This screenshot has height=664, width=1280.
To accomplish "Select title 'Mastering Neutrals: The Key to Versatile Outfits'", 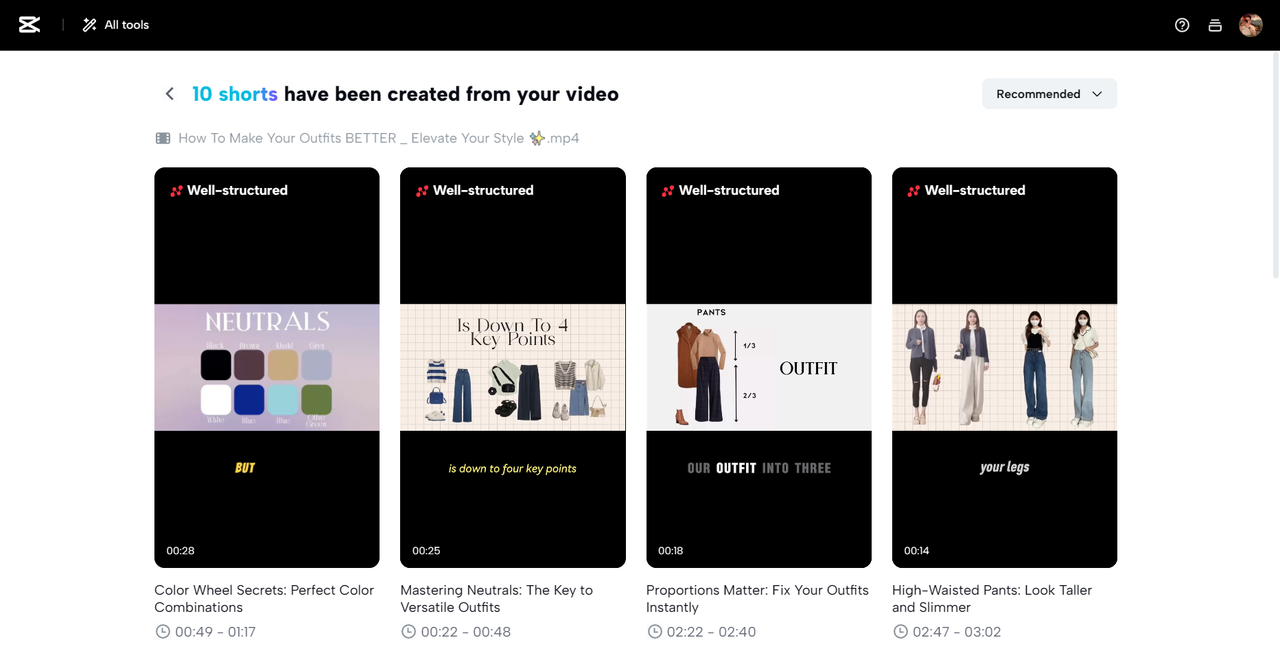I will coord(497,598).
